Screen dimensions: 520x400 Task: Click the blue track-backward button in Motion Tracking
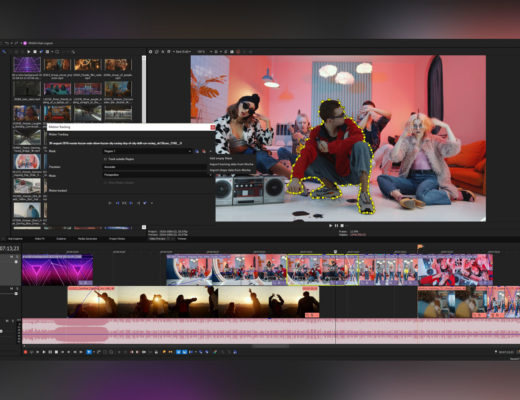117,203
